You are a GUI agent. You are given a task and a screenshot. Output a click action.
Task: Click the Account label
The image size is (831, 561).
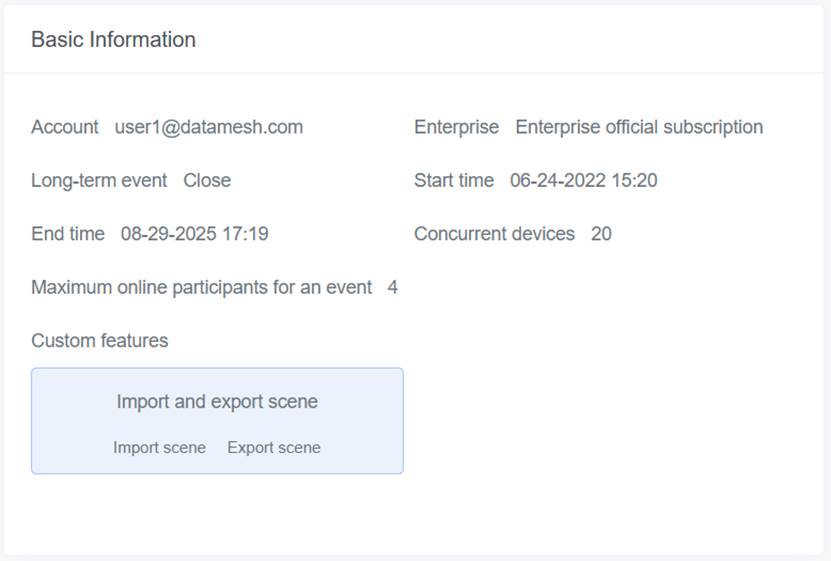click(x=65, y=127)
